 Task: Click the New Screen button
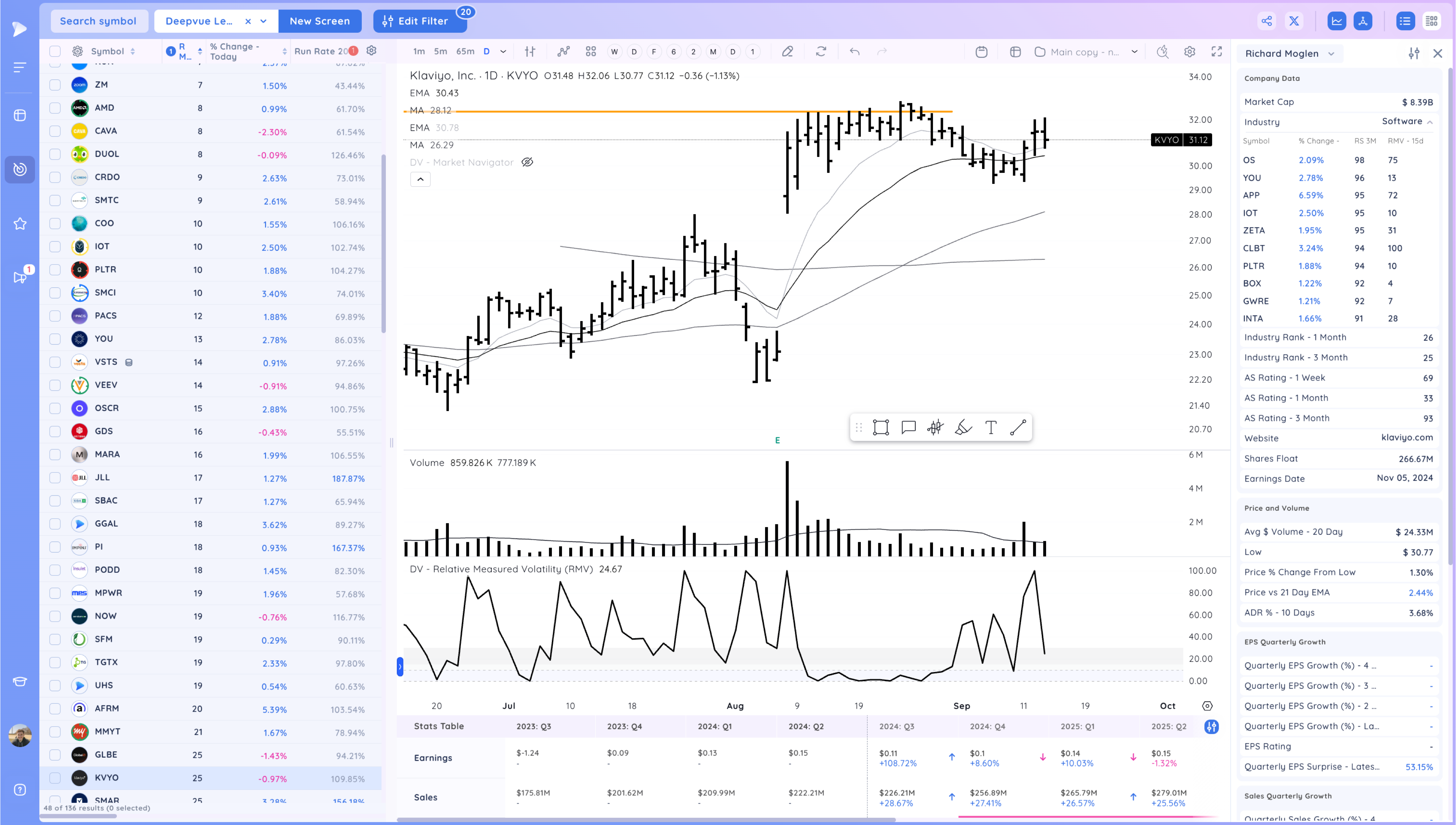click(319, 21)
